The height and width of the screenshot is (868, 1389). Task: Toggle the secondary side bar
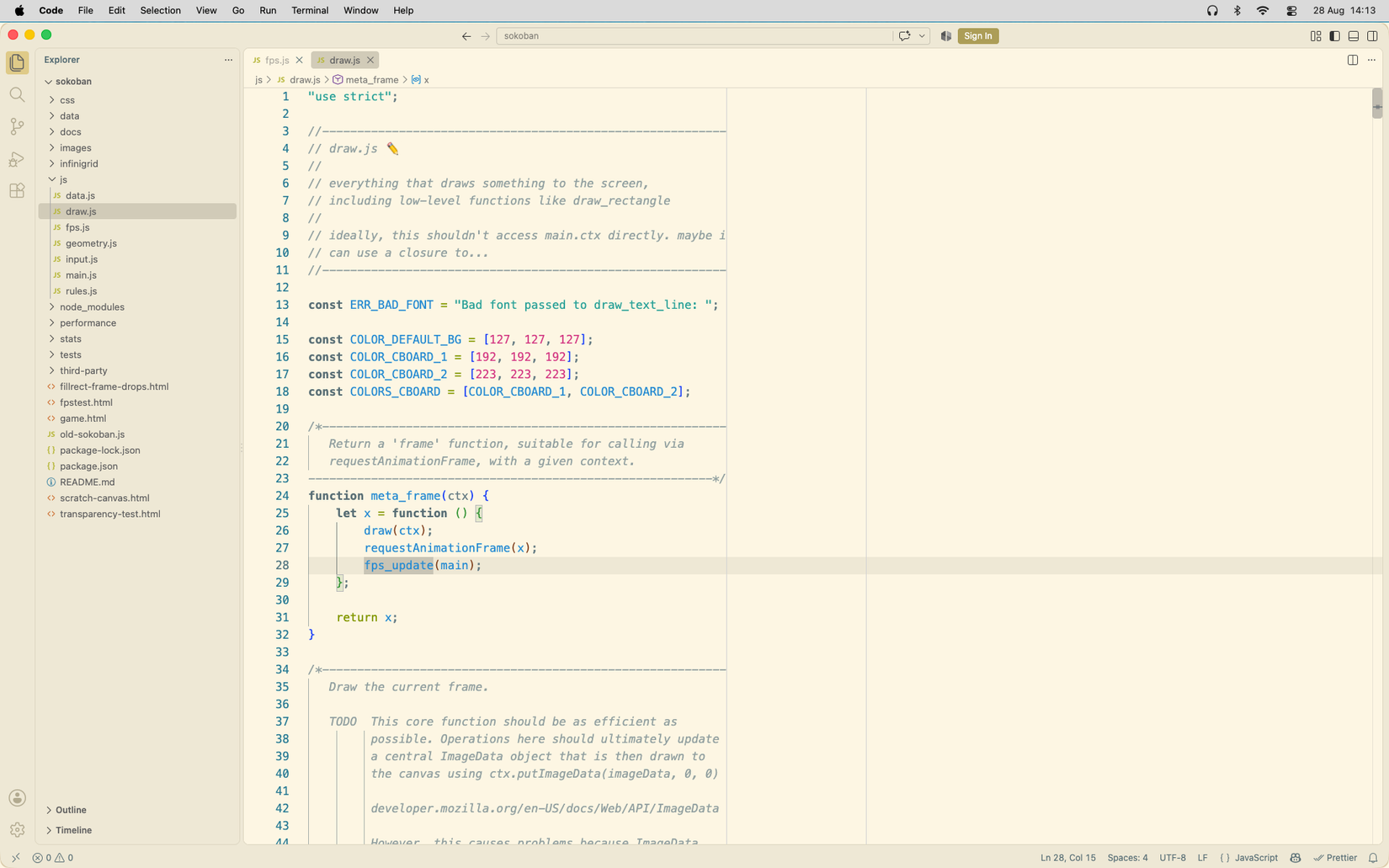tap(1373, 36)
